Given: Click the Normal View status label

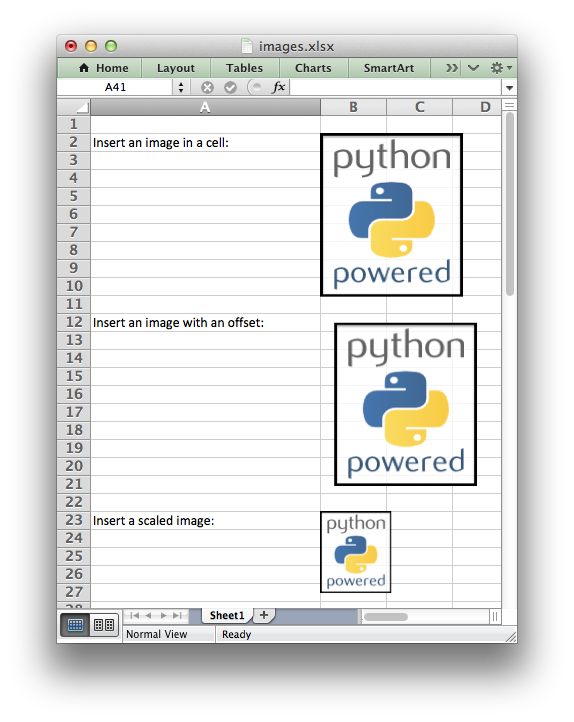Looking at the screenshot, I should click(157, 635).
